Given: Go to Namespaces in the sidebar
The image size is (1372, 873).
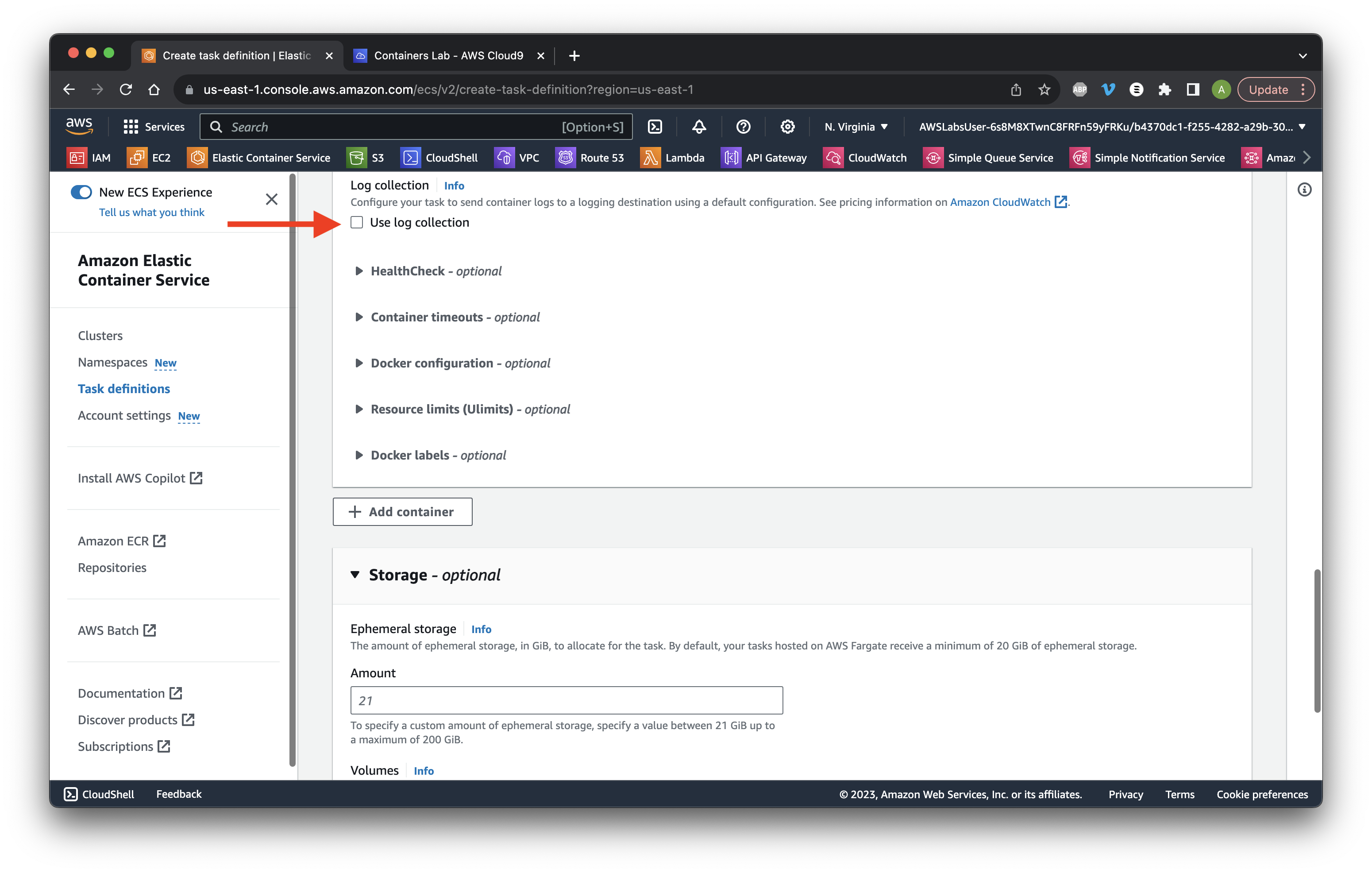Looking at the screenshot, I should [x=113, y=363].
